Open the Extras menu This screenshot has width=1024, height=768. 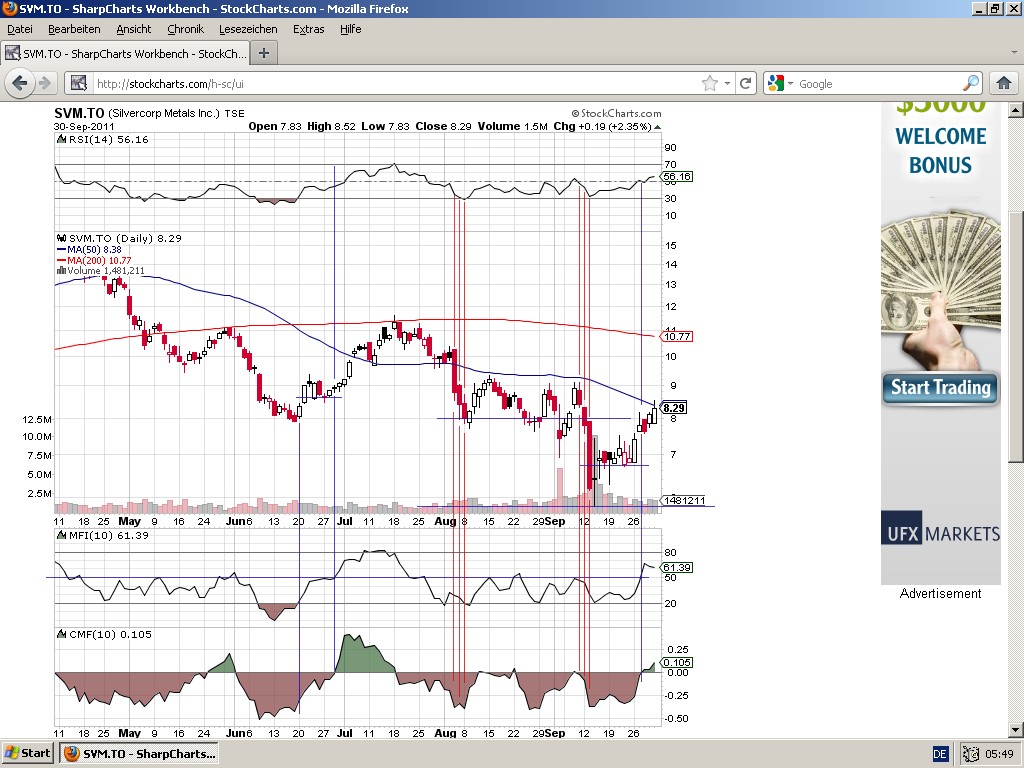308,29
